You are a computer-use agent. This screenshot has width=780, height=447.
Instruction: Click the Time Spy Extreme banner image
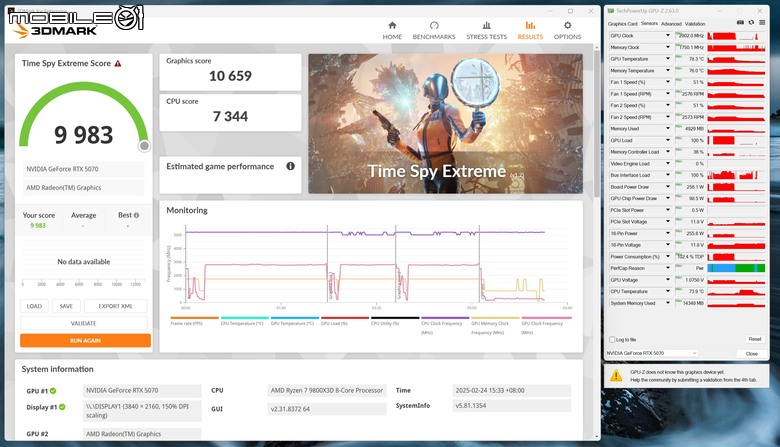coord(445,124)
